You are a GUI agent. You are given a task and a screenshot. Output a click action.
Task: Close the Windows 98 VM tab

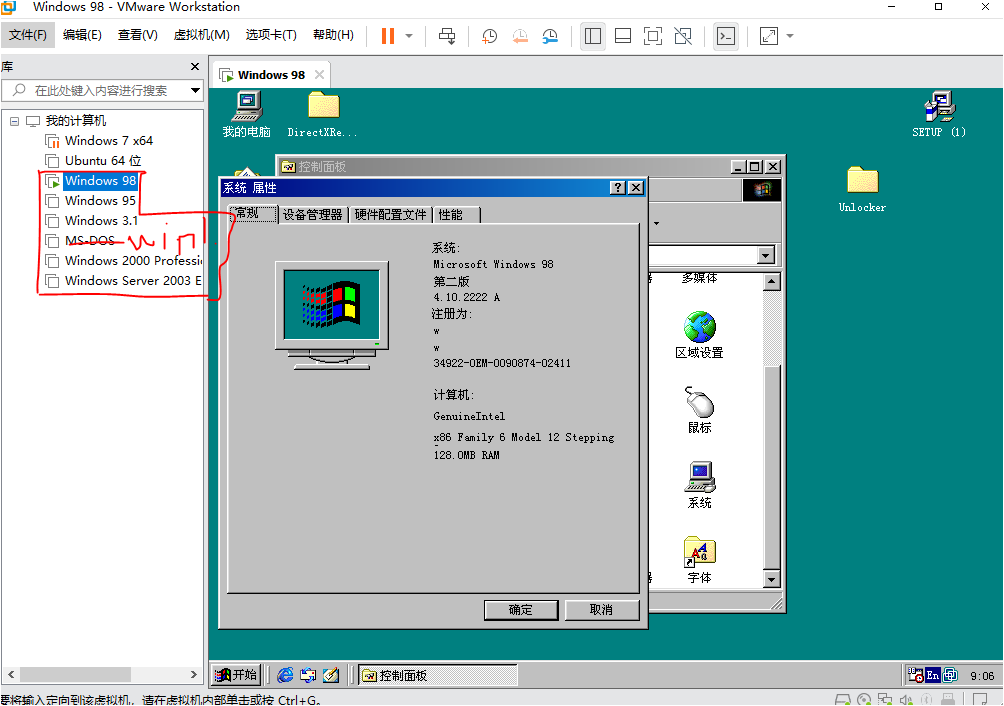(x=320, y=75)
